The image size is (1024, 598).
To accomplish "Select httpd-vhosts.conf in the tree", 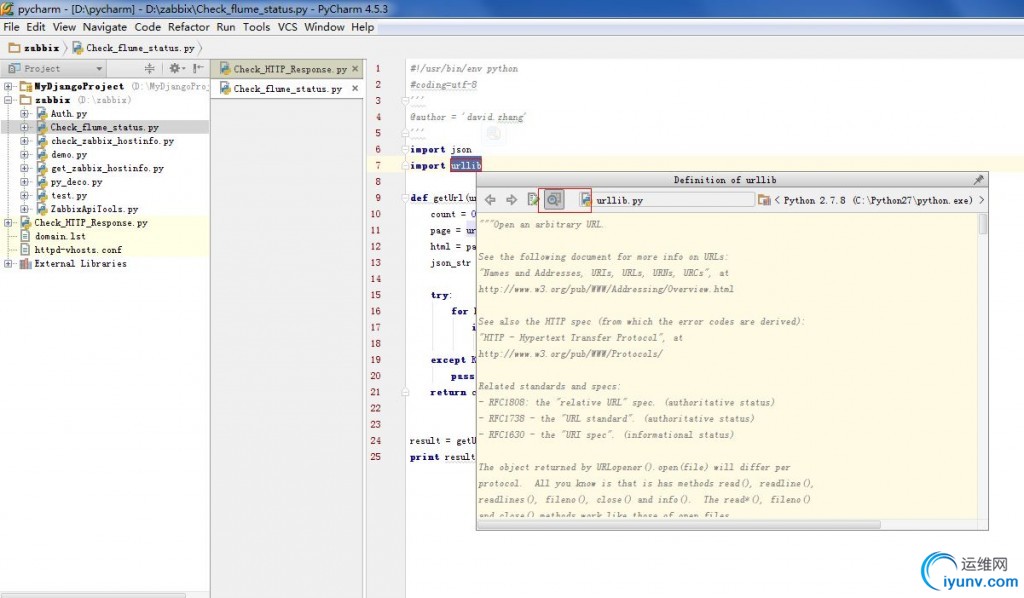I will pos(78,250).
